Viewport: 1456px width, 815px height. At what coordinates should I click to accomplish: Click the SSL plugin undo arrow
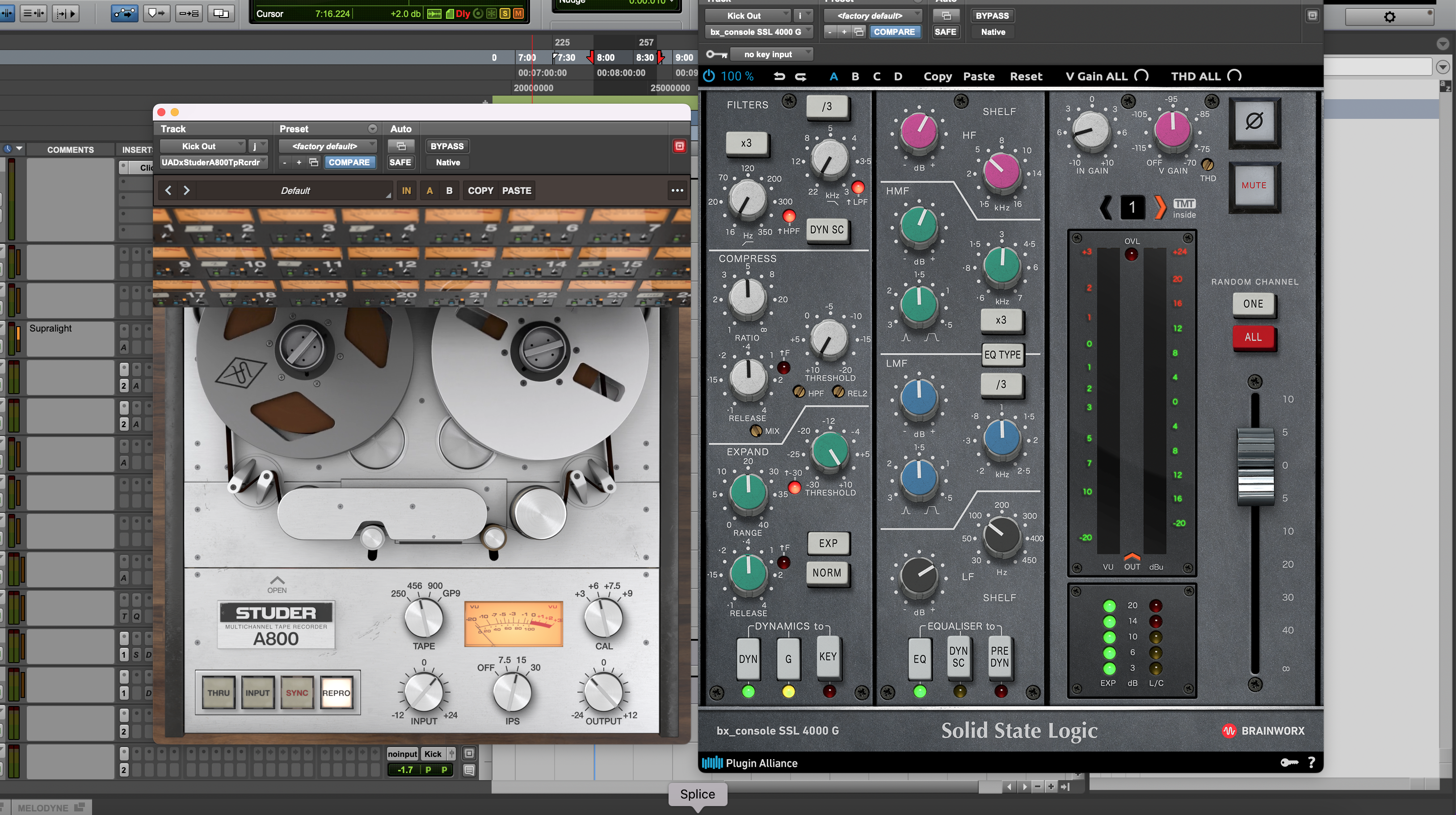tap(779, 76)
